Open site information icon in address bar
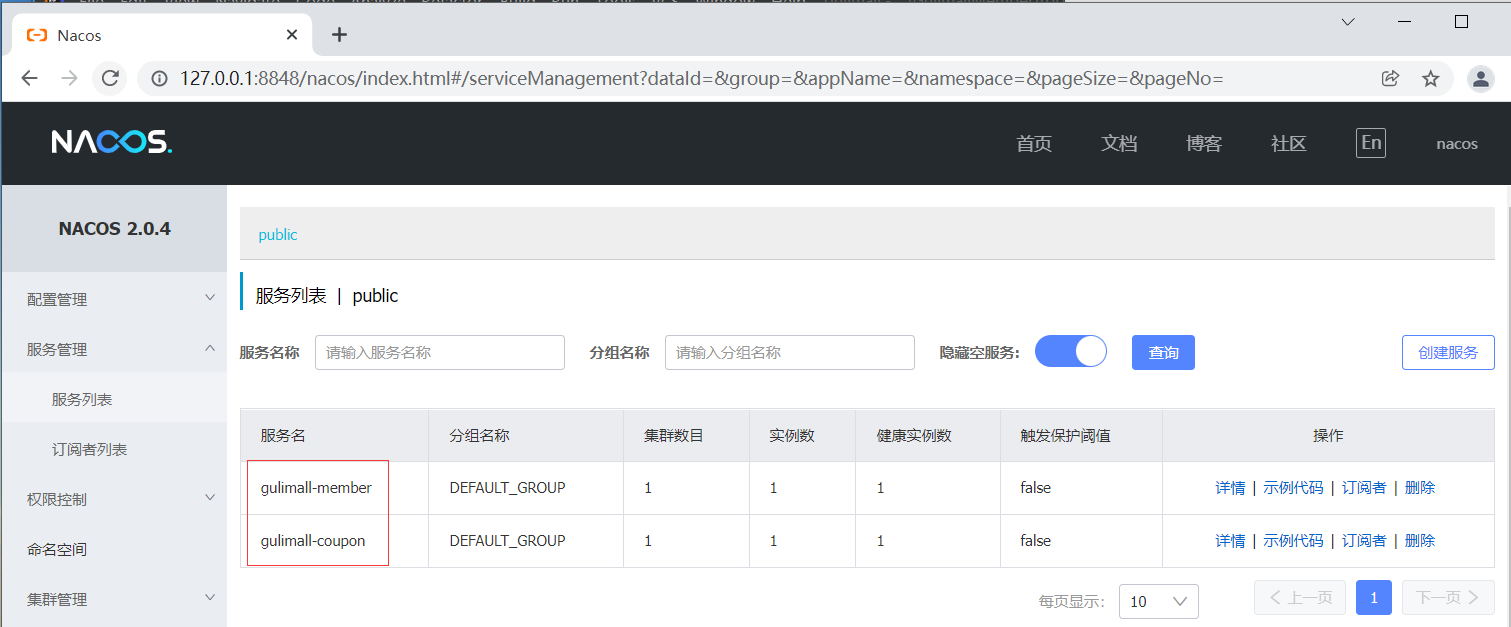Viewport: 1511px width, 627px height. (x=158, y=78)
